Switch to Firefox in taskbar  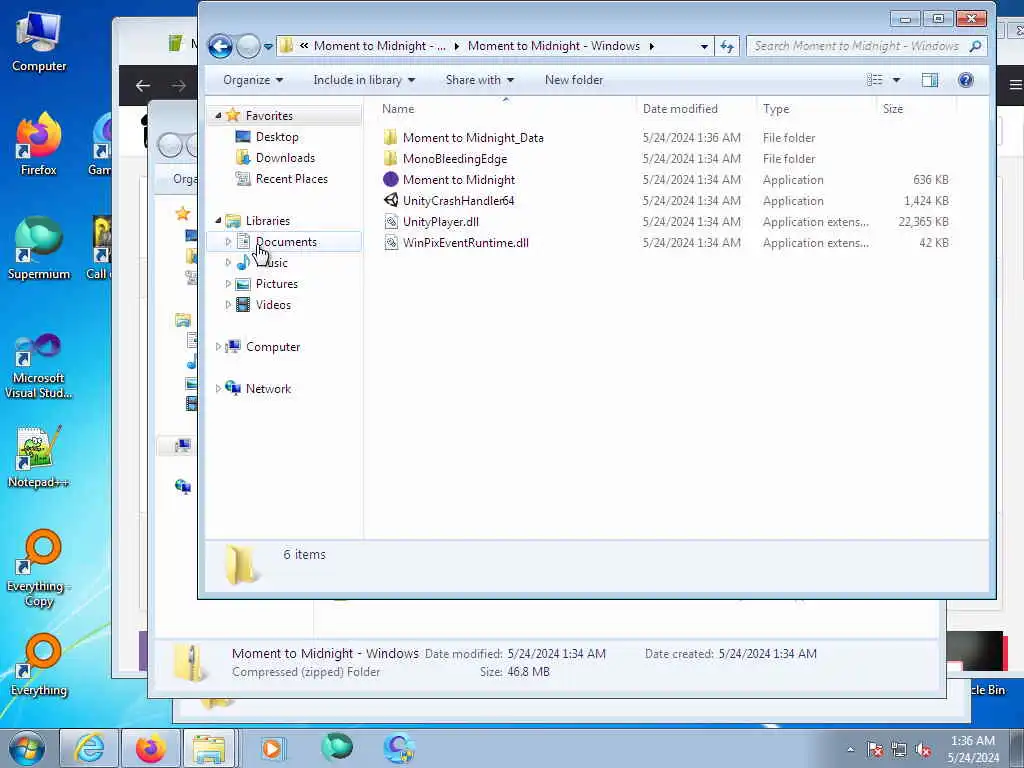(x=150, y=748)
